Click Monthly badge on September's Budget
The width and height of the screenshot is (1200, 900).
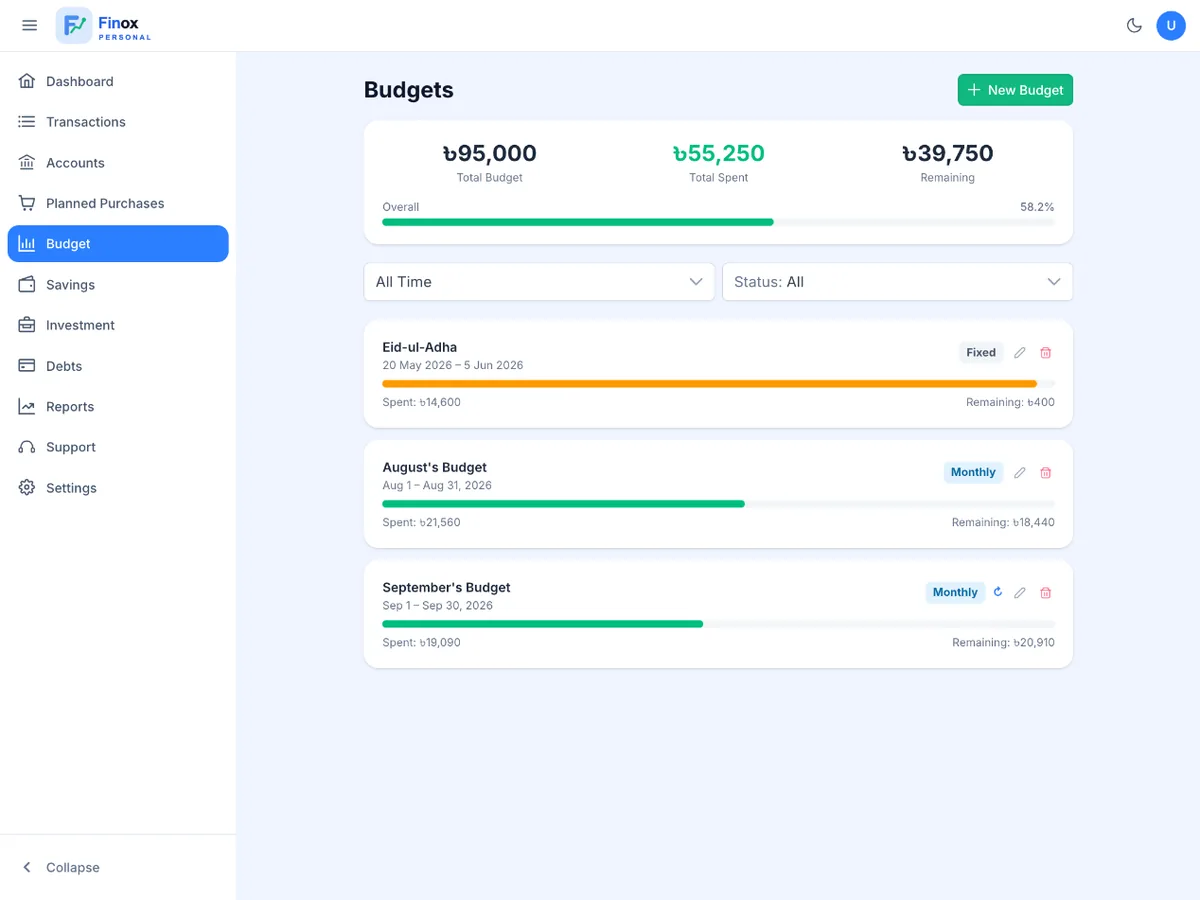tap(955, 592)
